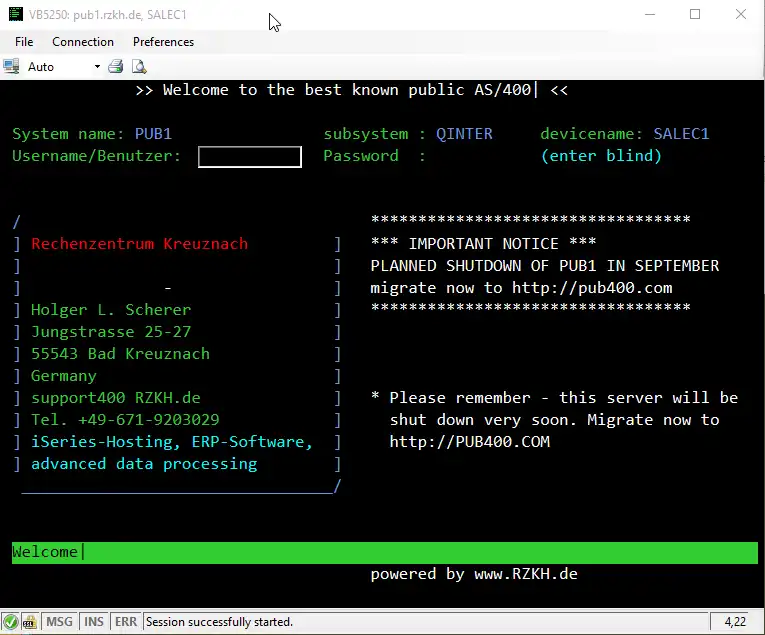The image size is (765, 635).
Task: Click '55543 Bad Kreuznach' line
Action: [120, 354]
